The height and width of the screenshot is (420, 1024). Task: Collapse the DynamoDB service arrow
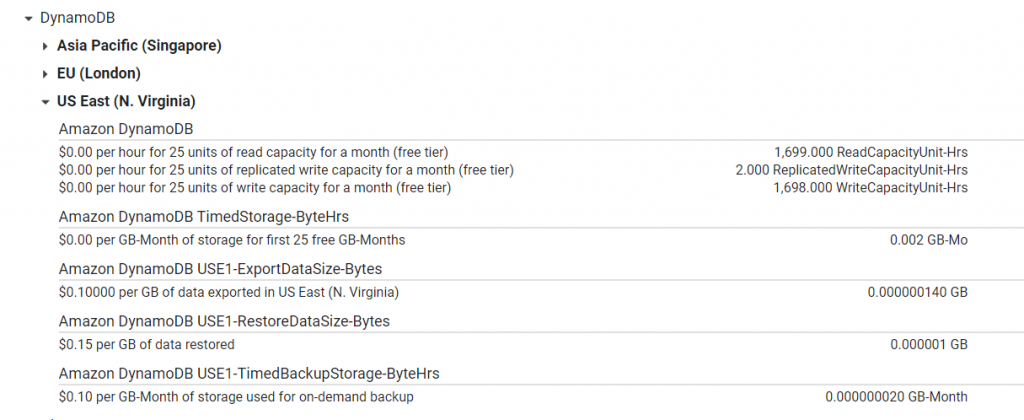click(27, 18)
